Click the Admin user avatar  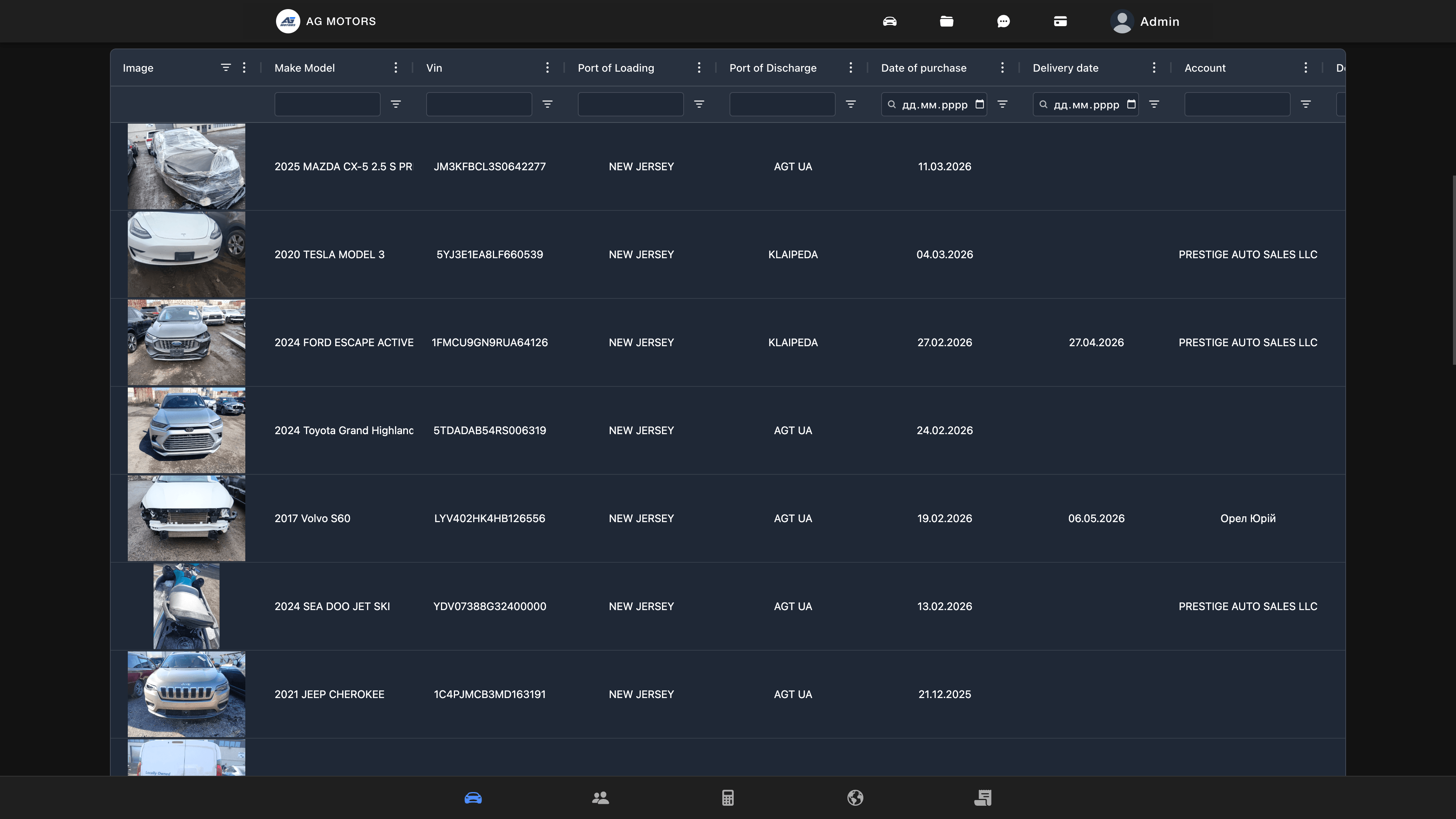(1122, 22)
